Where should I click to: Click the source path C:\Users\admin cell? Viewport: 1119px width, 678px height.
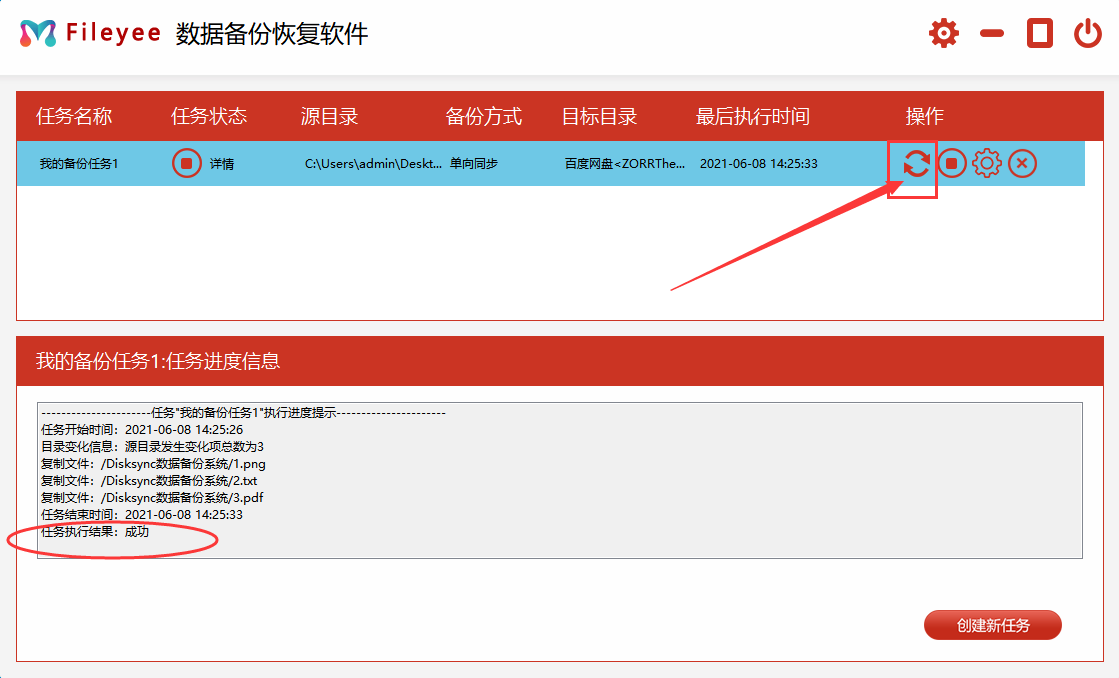pyautogui.click(x=373, y=164)
